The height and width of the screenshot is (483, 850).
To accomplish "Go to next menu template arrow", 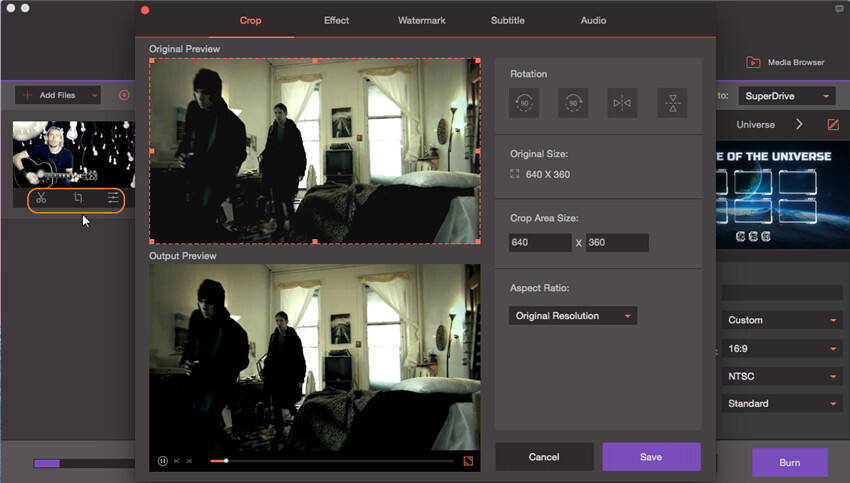I will tap(799, 124).
